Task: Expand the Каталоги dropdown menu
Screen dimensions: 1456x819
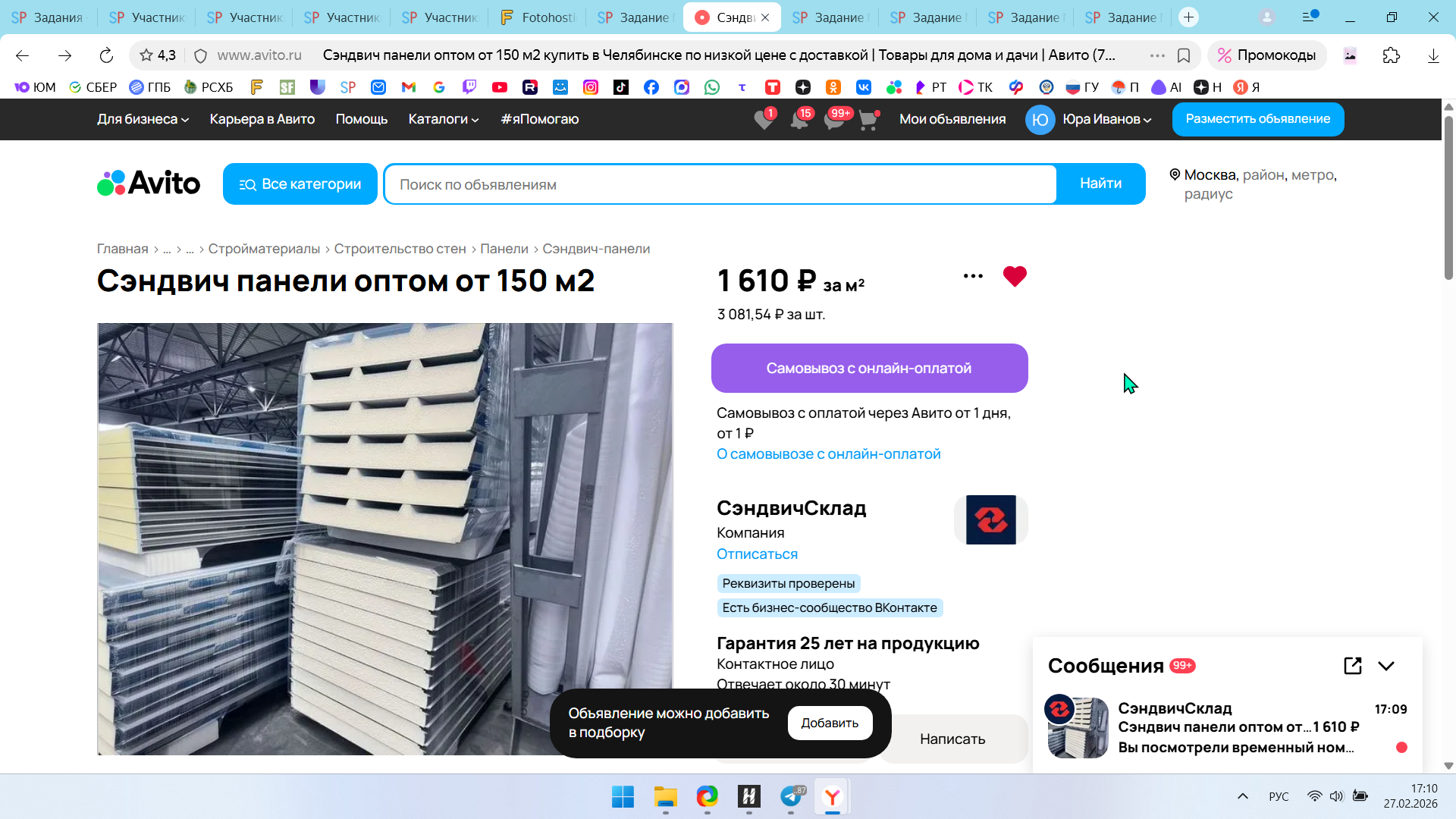Action: pyautogui.click(x=444, y=119)
